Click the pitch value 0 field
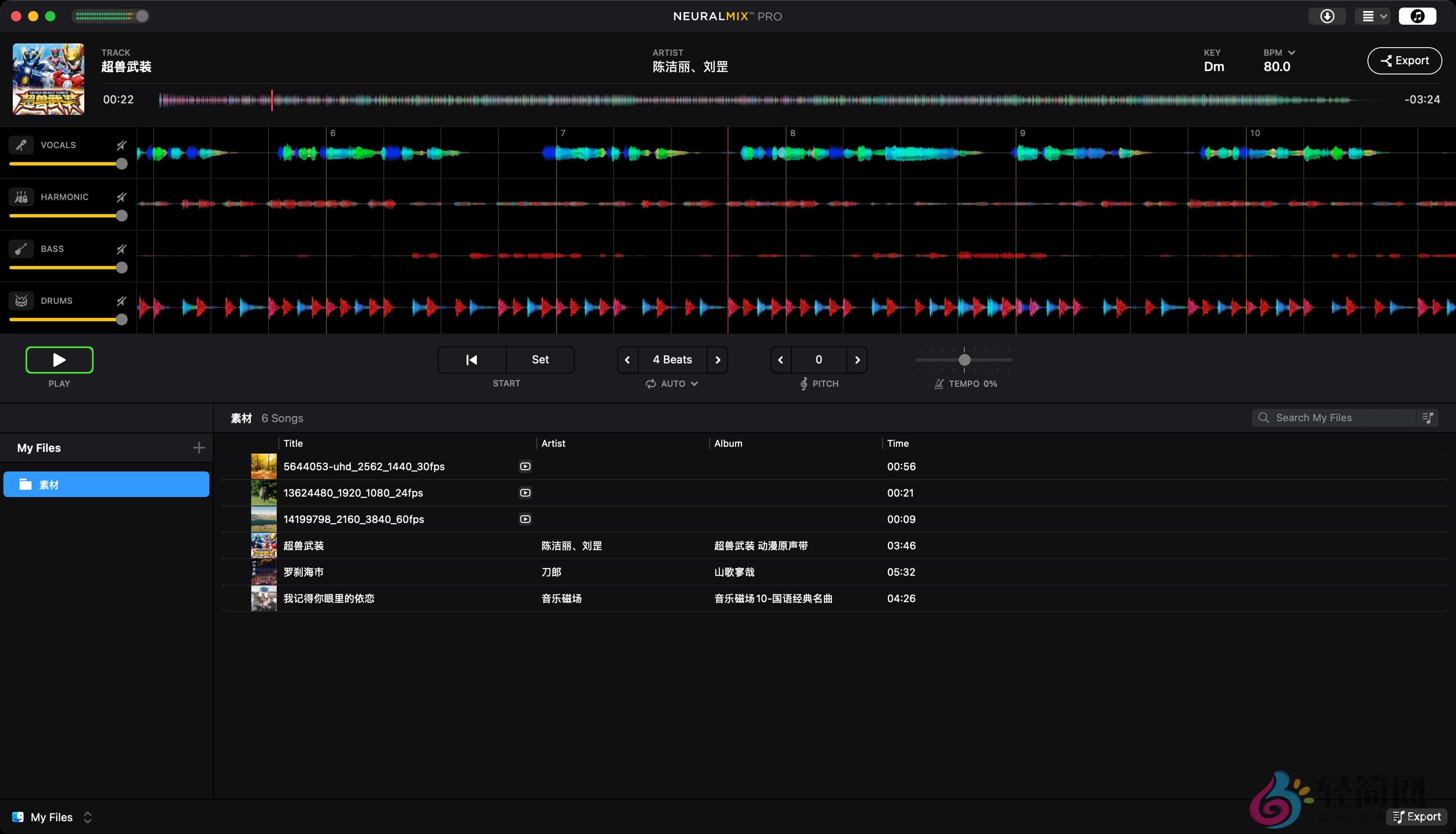The image size is (1456, 834). (x=819, y=360)
